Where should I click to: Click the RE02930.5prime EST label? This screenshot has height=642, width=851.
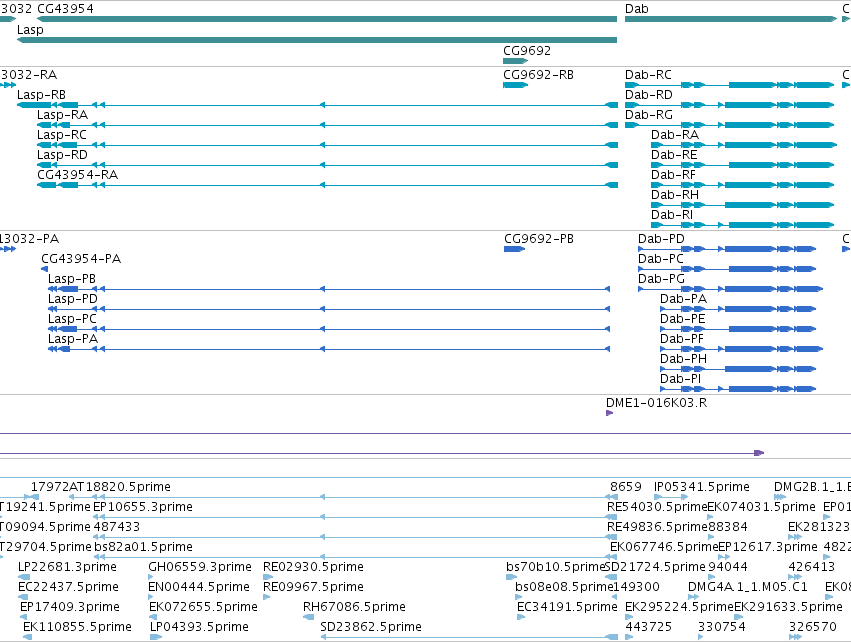tap(313, 567)
